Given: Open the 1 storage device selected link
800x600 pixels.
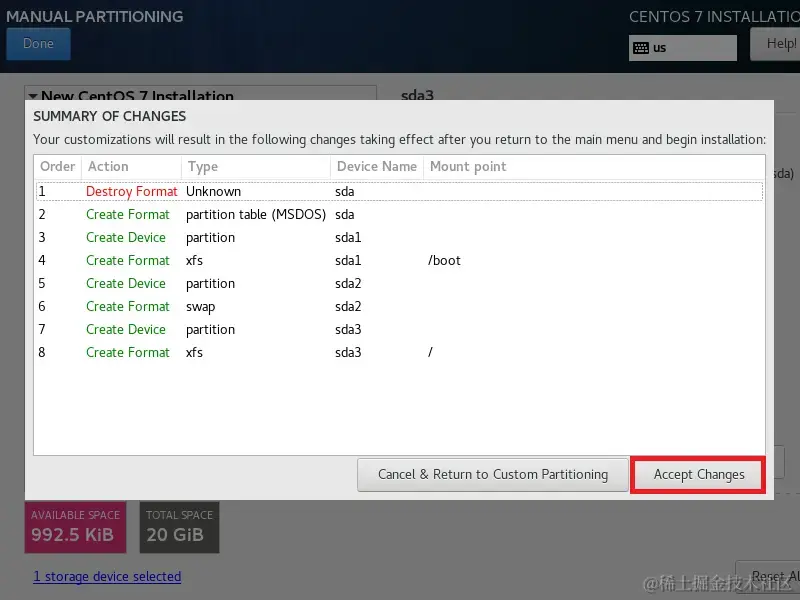Looking at the screenshot, I should click(x=107, y=577).
